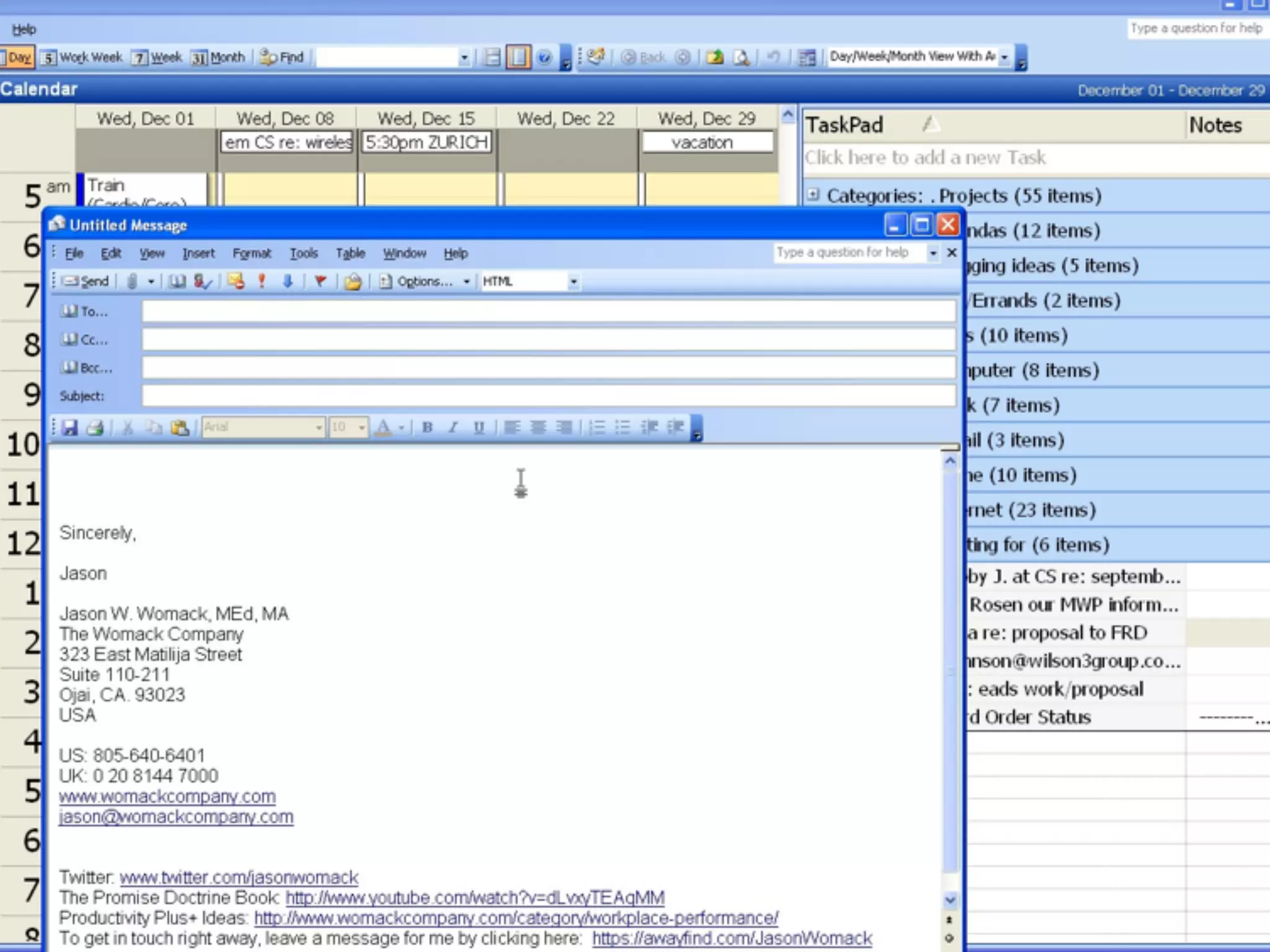
Task: Open the HTML message format dropdown
Action: [x=574, y=281]
